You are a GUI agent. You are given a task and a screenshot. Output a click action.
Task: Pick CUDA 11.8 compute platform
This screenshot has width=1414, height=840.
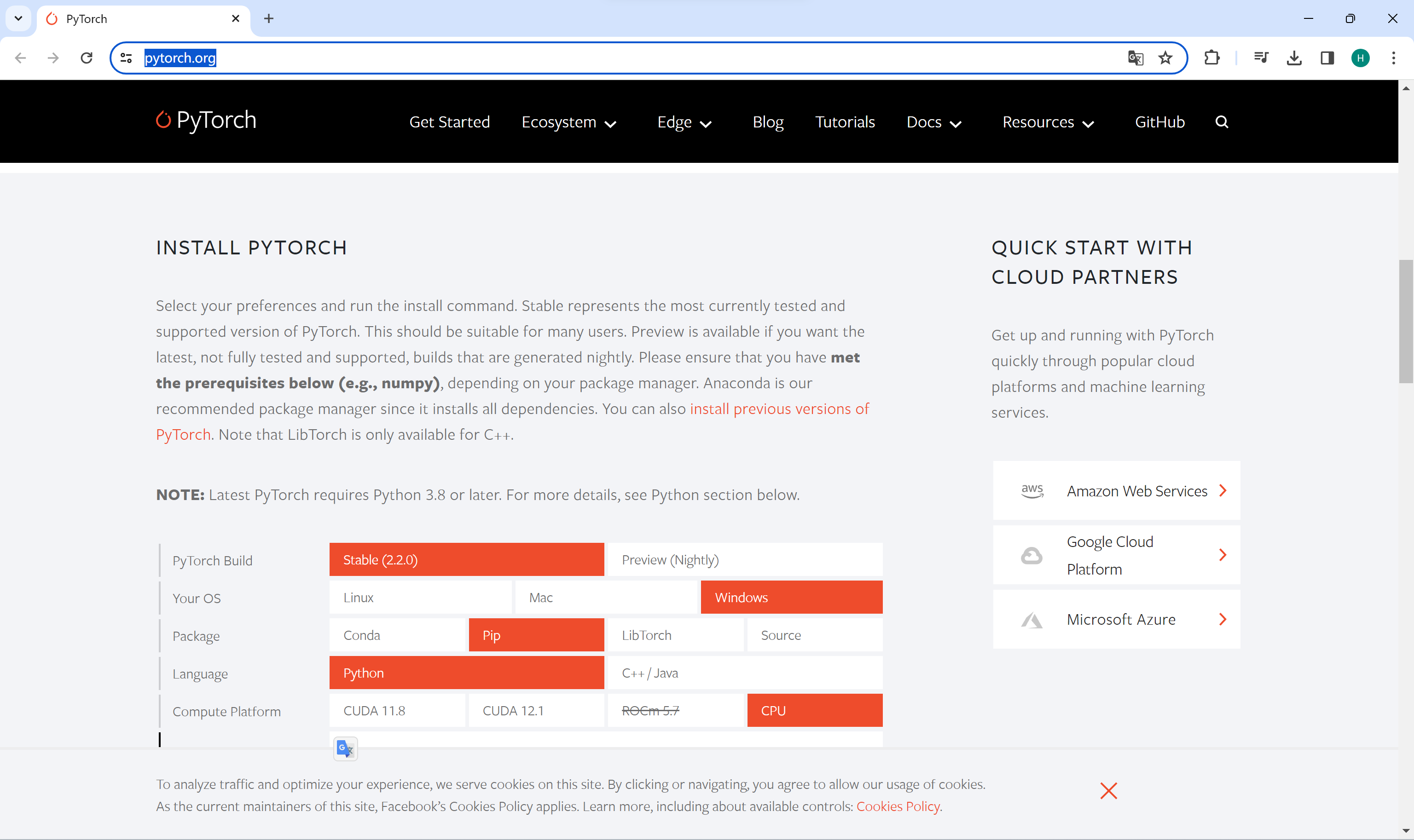(x=397, y=711)
